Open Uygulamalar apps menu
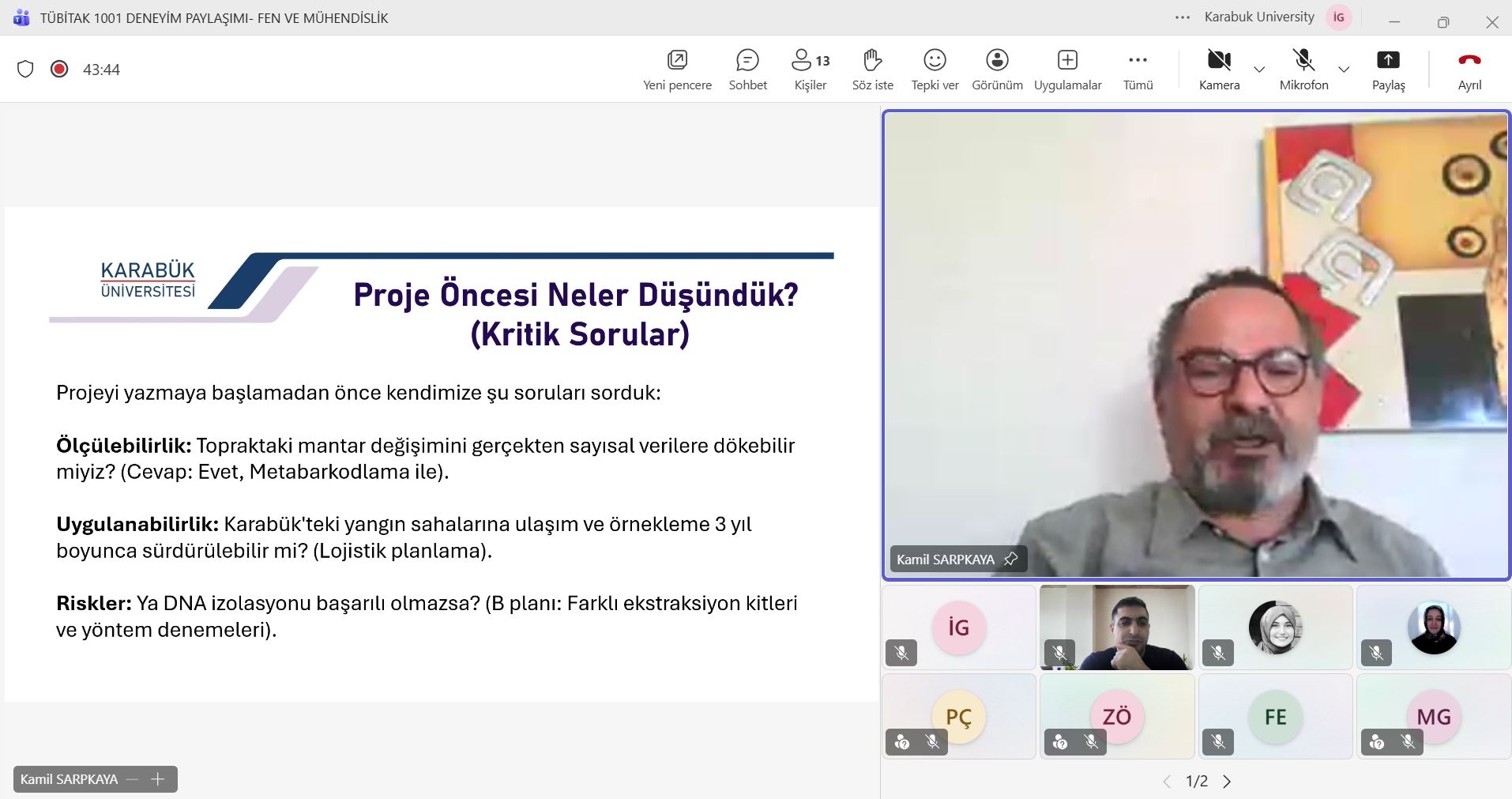The image size is (1512, 799). [x=1067, y=69]
